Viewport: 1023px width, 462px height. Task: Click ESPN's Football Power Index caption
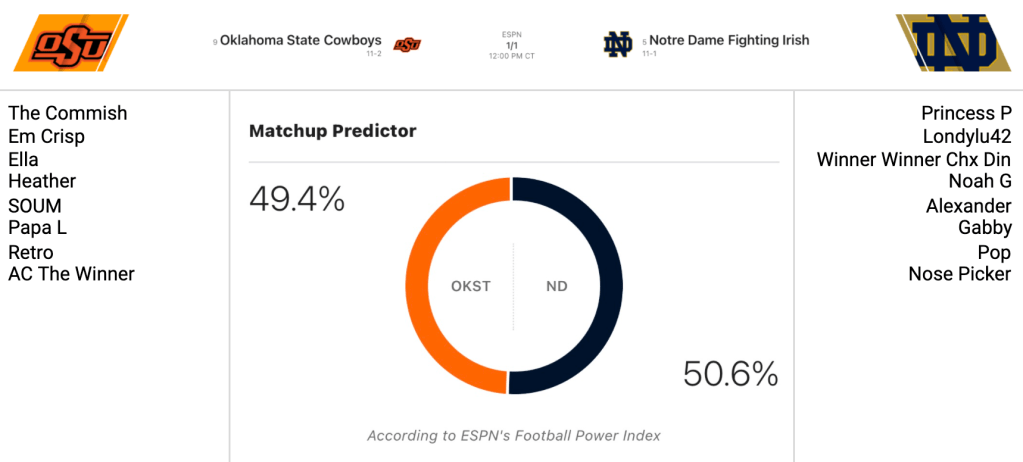point(513,435)
